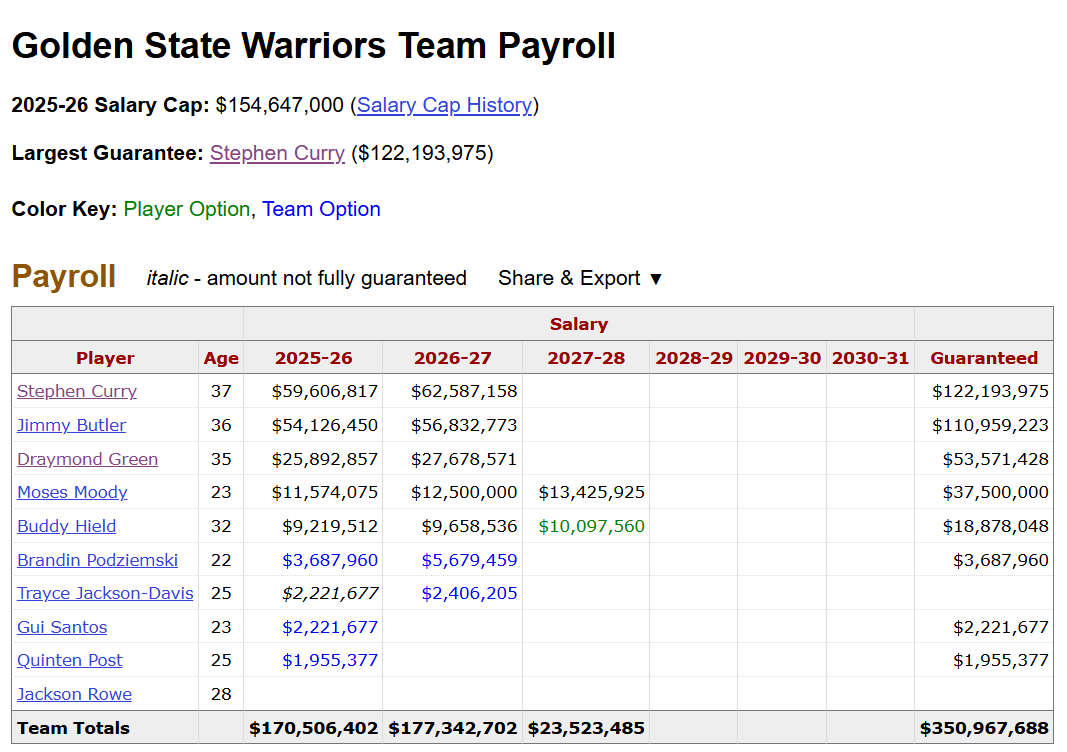Open Quinten Post player link
The height and width of the screenshot is (752, 1067).
click(69, 660)
